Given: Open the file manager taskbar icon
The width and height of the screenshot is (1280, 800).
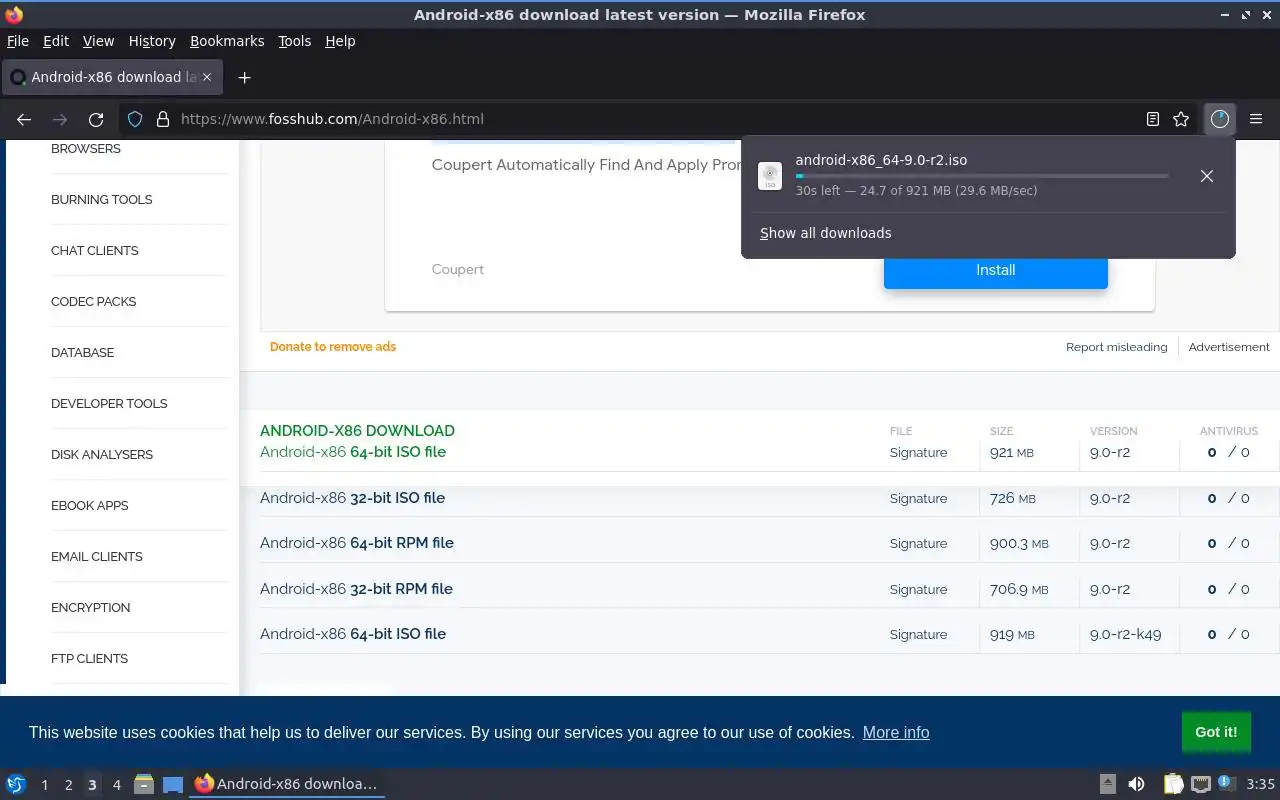Looking at the screenshot, I should pyautogui.click(x=143, y=784).
